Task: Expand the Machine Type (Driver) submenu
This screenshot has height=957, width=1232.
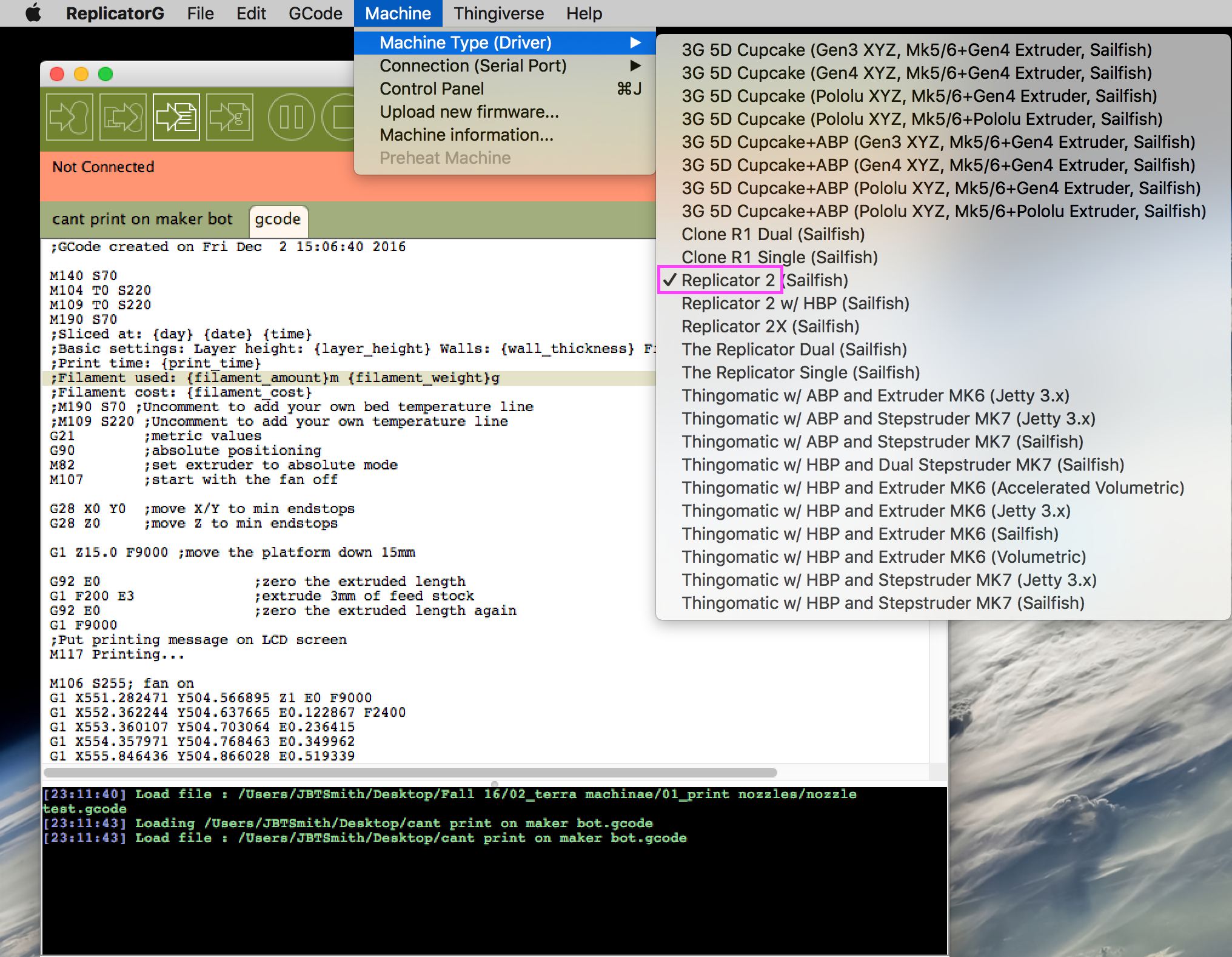Action: coord(464,42)
